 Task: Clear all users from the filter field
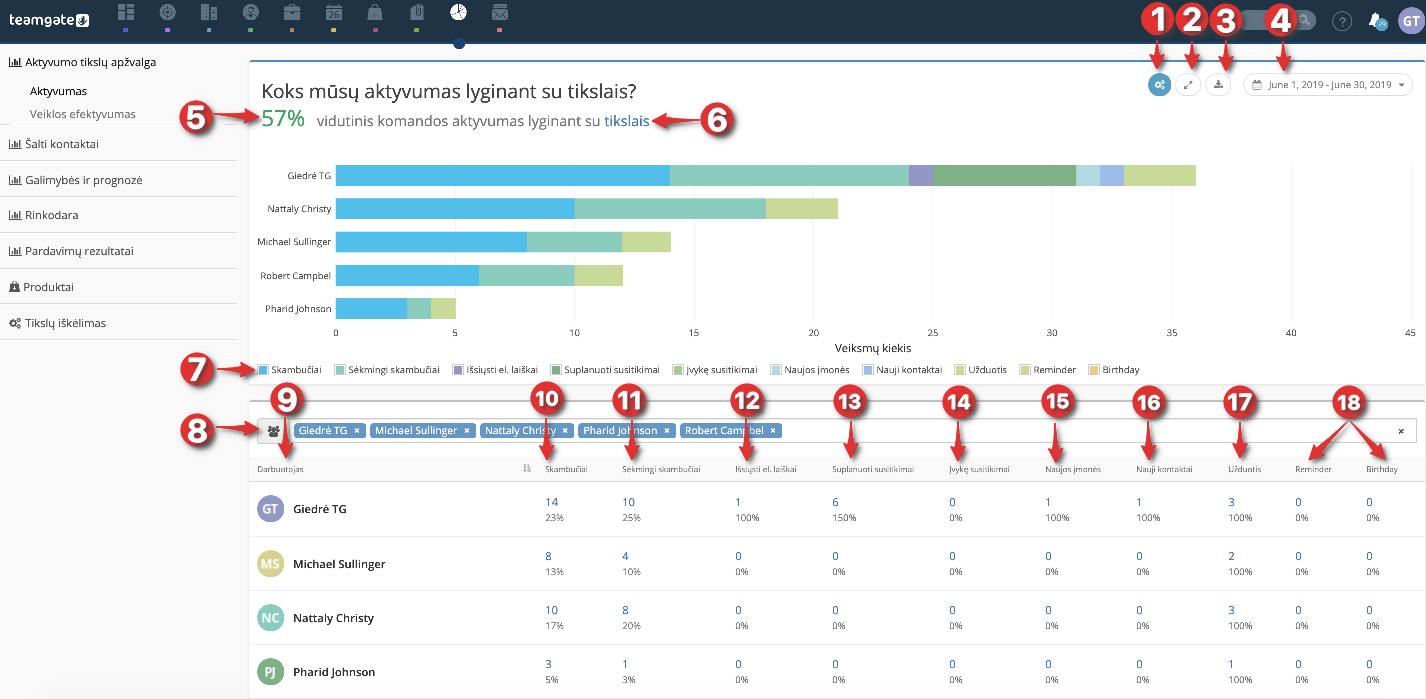[x=1401, y=431]
